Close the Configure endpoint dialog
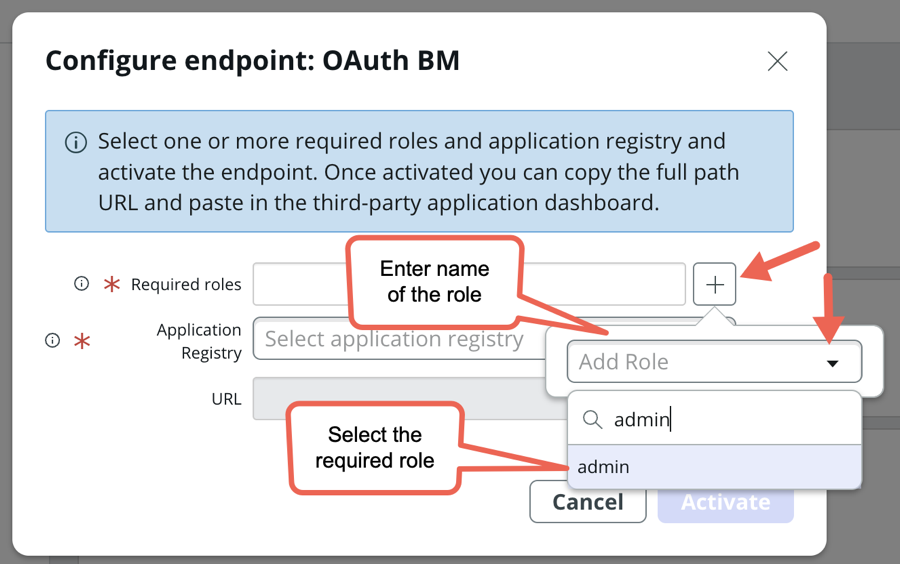This screenshot has width=900, height=564. click(778, 61)
